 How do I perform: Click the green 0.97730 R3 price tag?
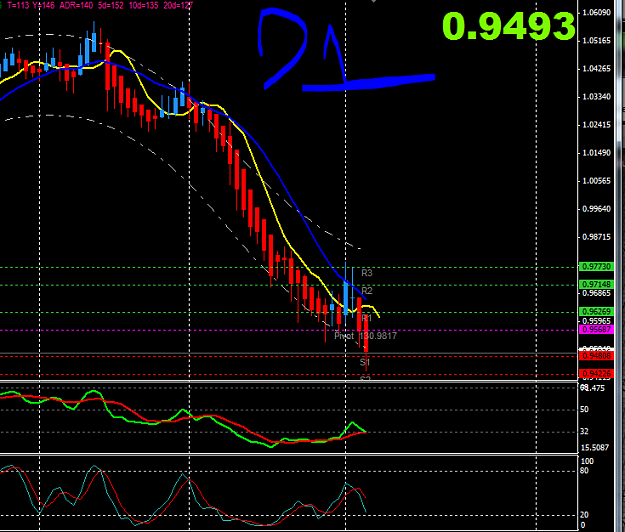pyautogui.click(x=596, y=266)
